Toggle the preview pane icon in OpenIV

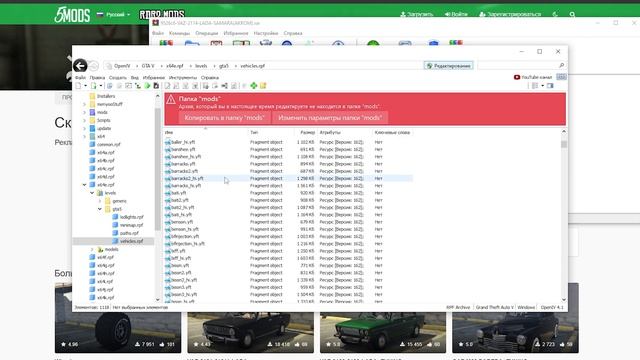click(550, 86)
